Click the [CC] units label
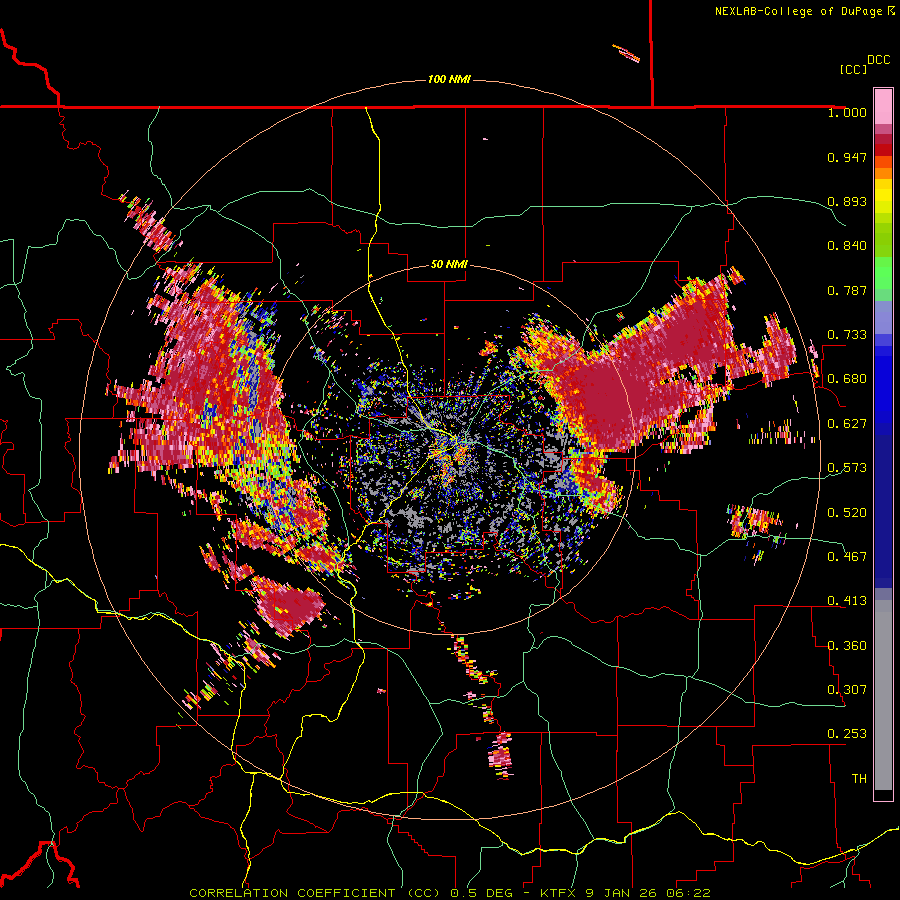The height and width of the screenshot is (900, 900). click(x=853, y=69)
